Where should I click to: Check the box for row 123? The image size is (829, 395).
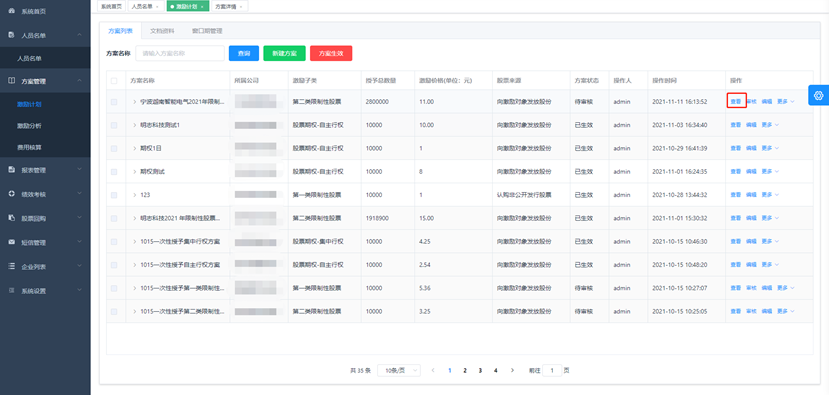[114, 195]
